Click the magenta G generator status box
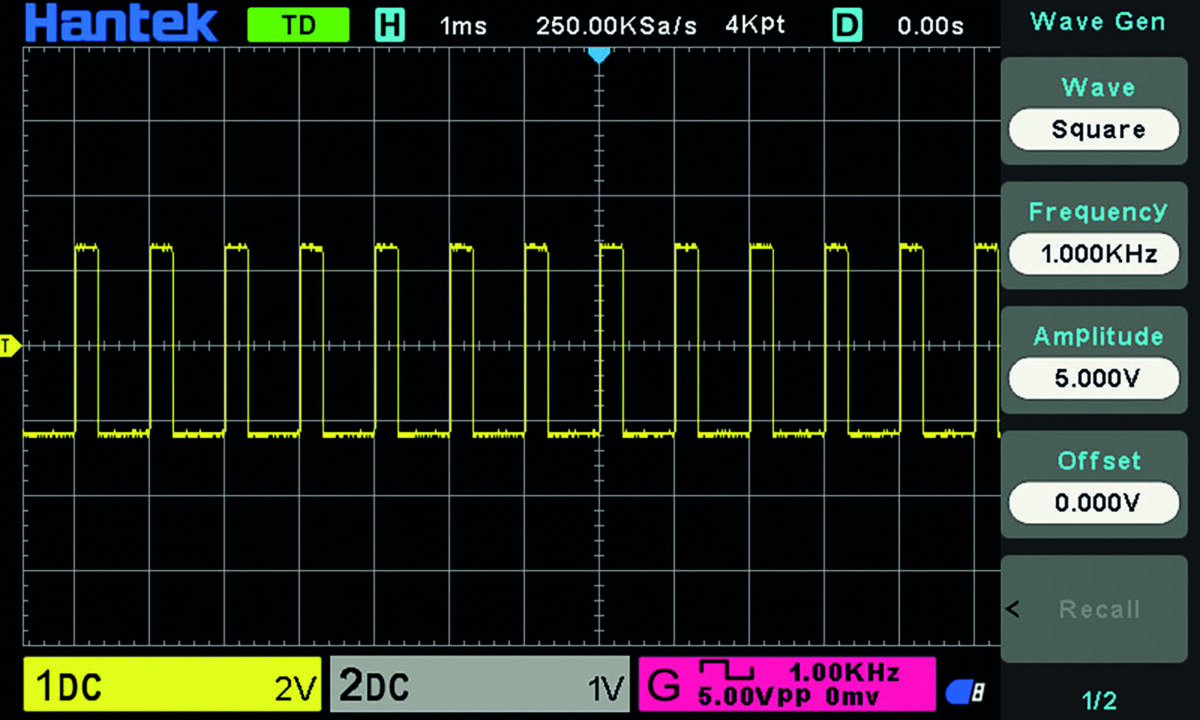1200x720 pixels. point(786,686)
